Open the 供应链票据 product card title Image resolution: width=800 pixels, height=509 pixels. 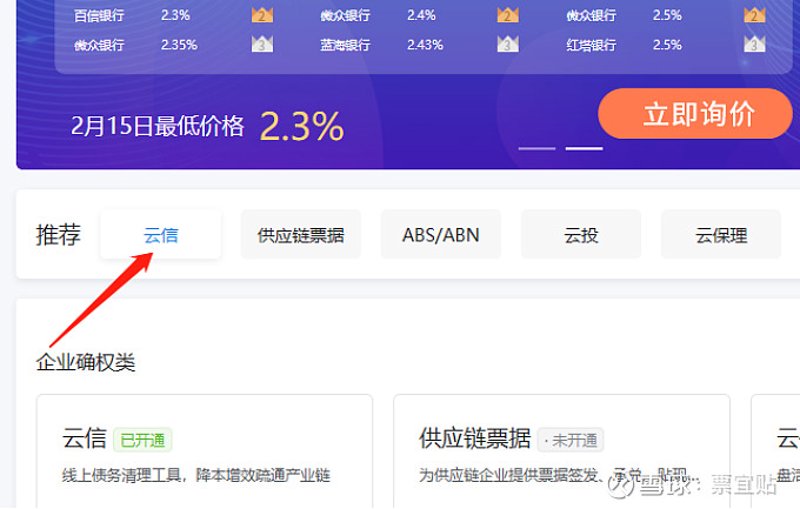(475, 439)
